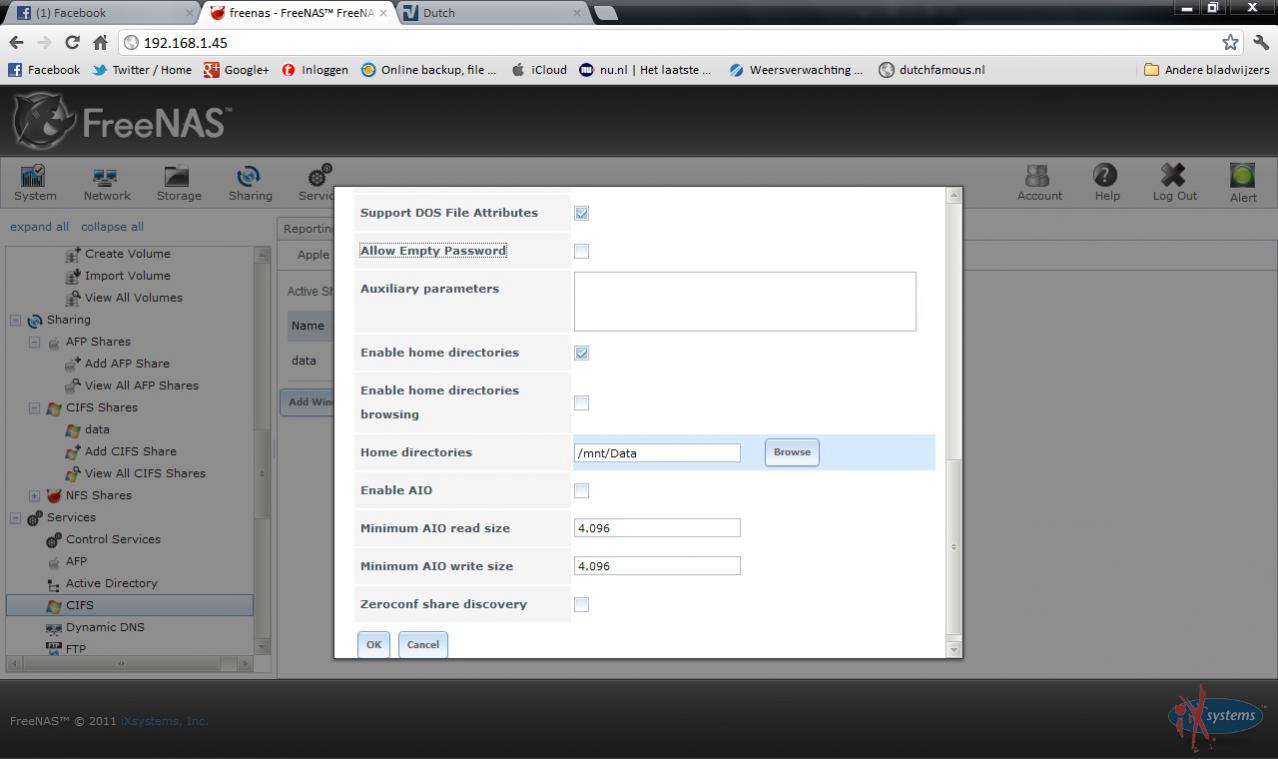Open the Storage toolbar icon

pyautogui.click(x=178, y=183)
